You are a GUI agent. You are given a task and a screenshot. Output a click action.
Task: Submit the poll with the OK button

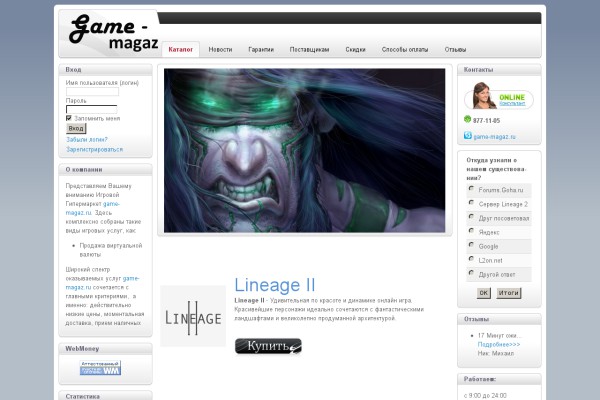click(484, 293)
